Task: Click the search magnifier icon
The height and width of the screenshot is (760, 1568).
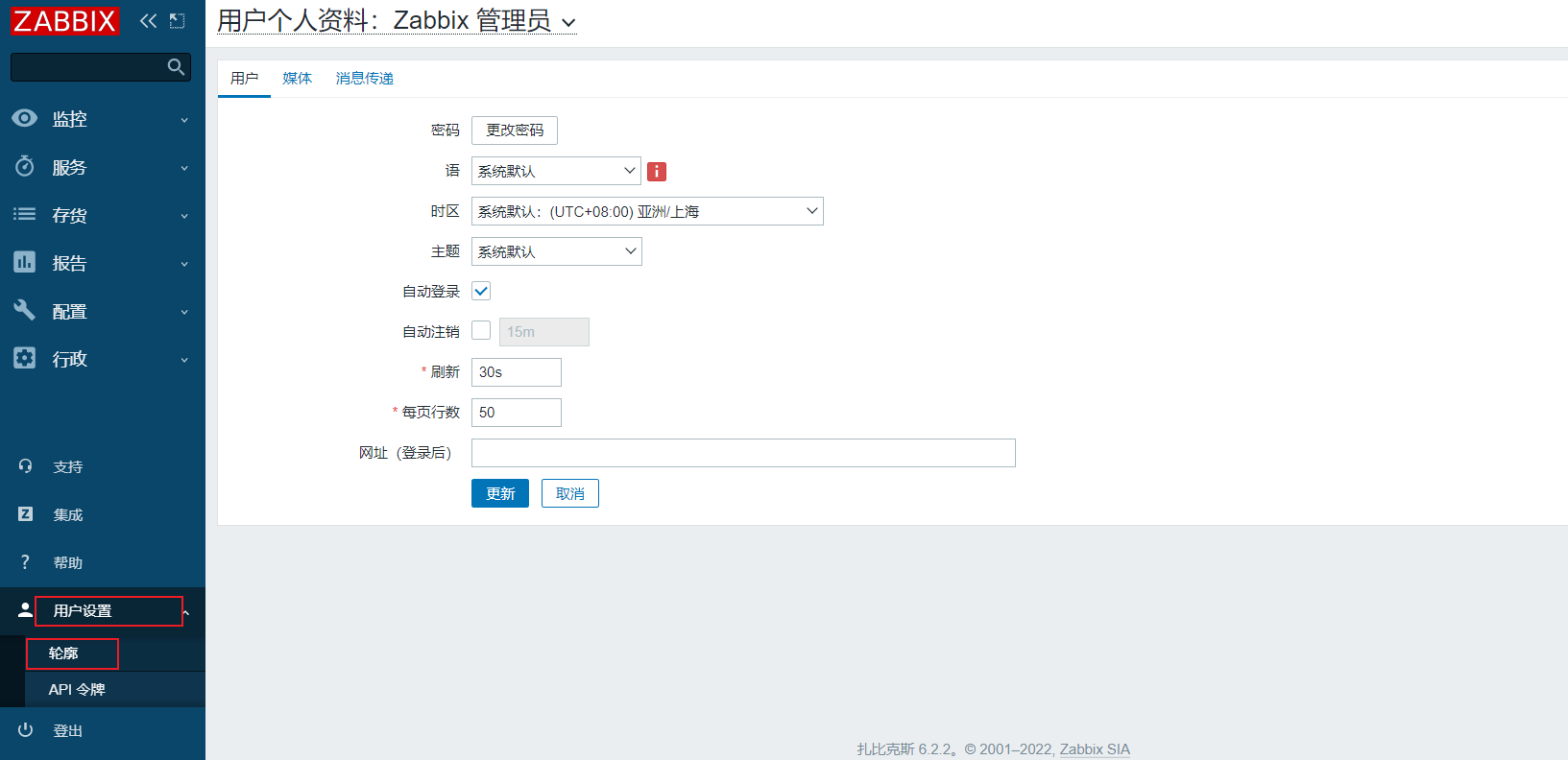Action: point(176,66)
